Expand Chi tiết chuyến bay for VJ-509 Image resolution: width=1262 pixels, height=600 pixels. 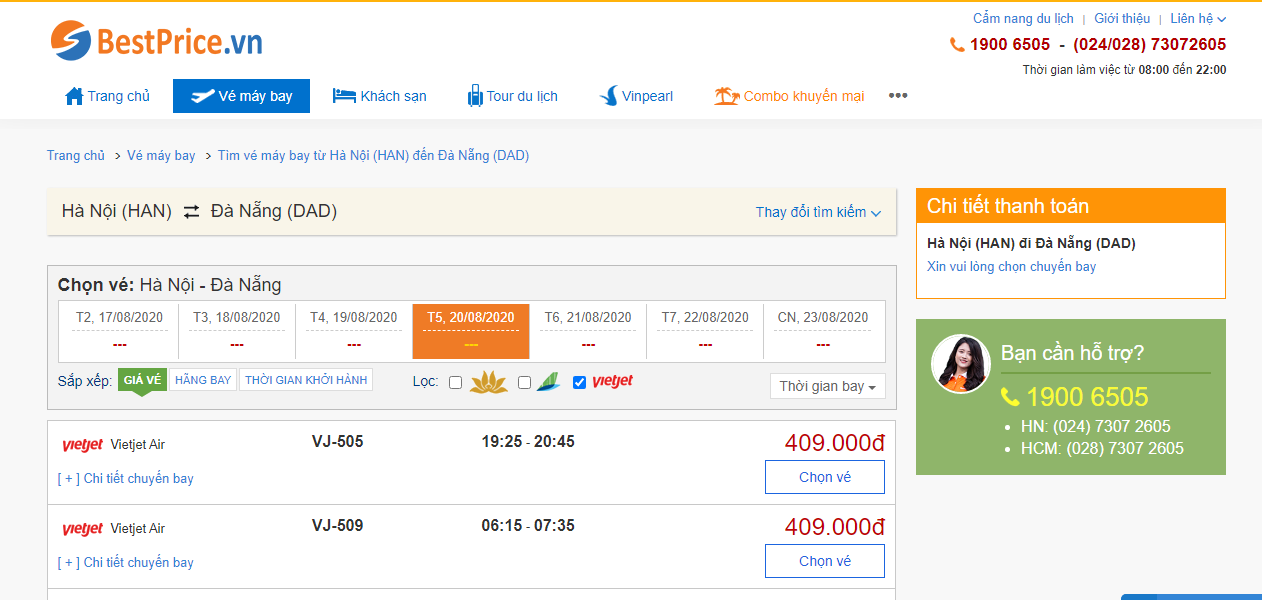tap(126, 562)
